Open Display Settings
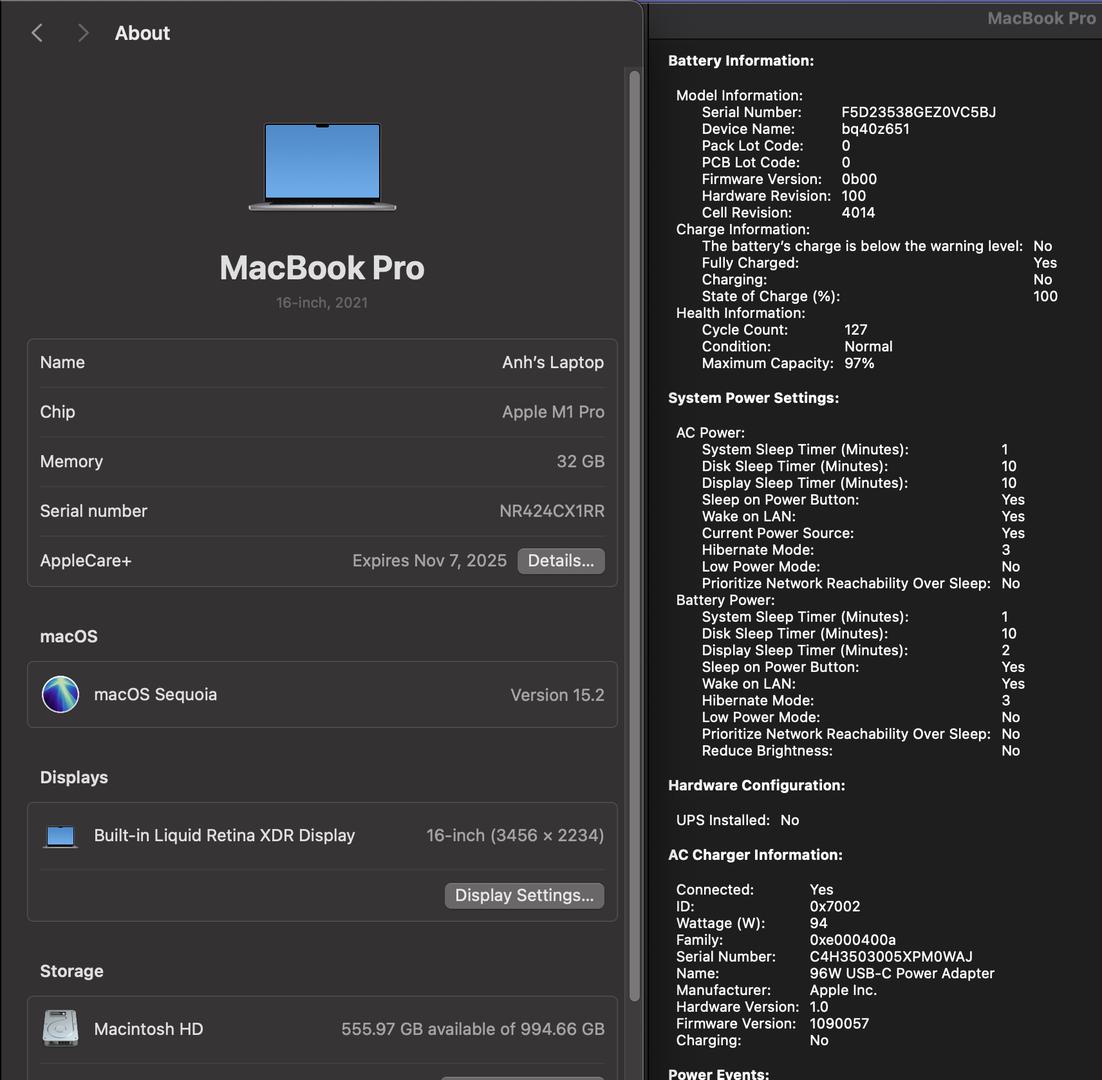Viewport: 1102px width, 1080px height. 524,895
